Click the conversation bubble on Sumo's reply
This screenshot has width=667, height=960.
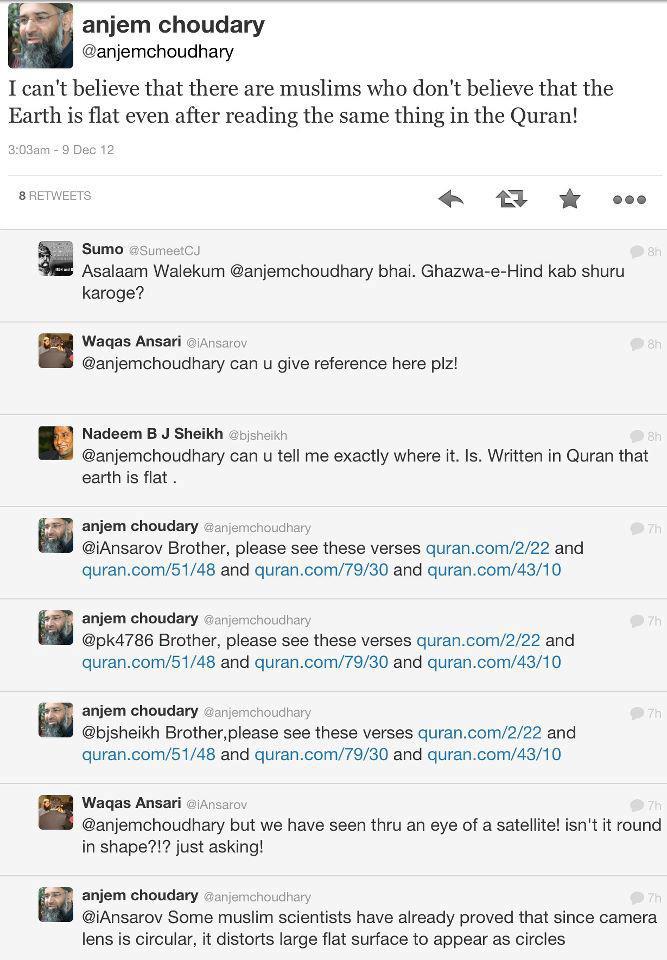pos(637,252)
